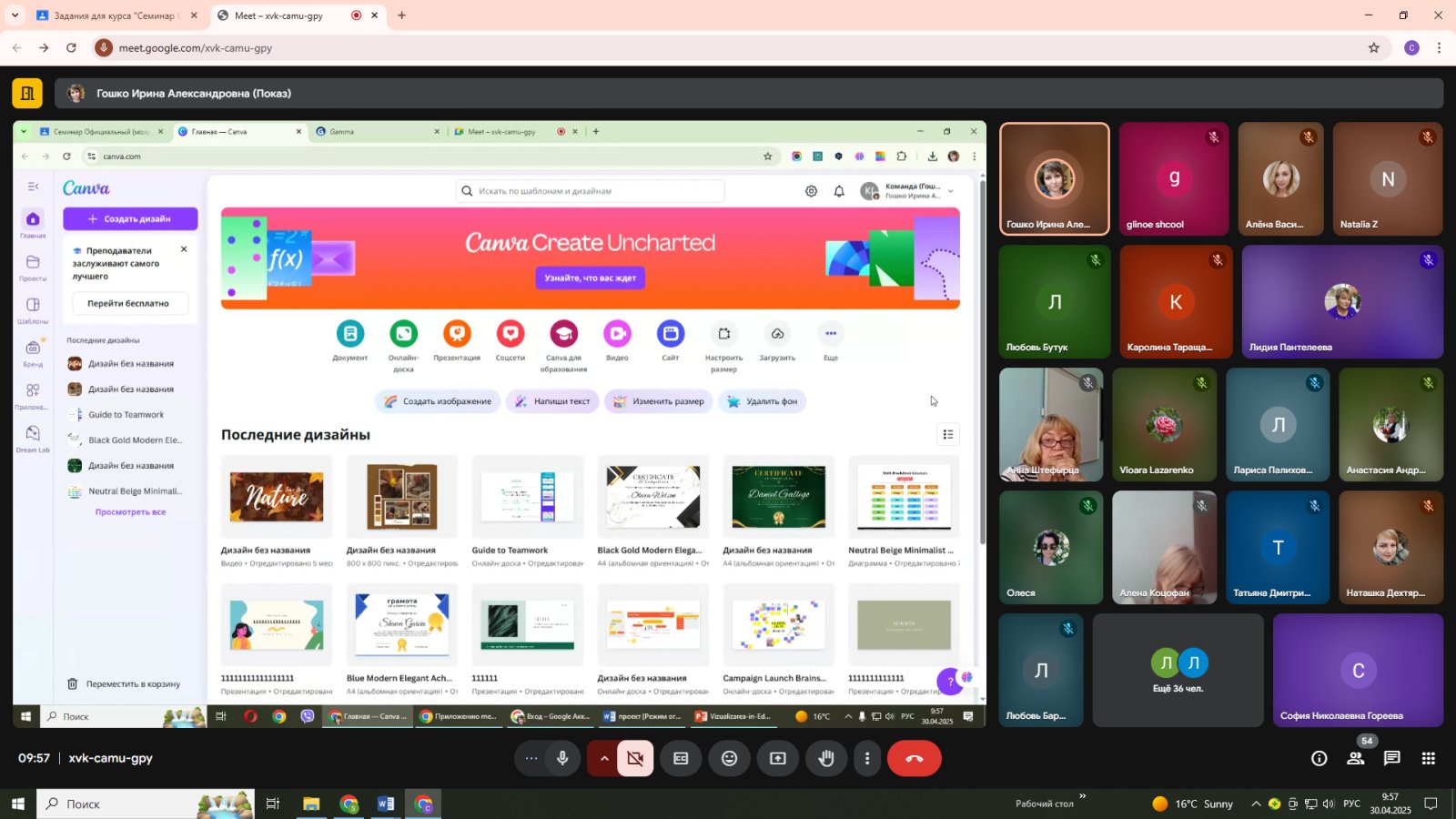
Task: Select the Презентация design type icon
Action: coord(457,334)
